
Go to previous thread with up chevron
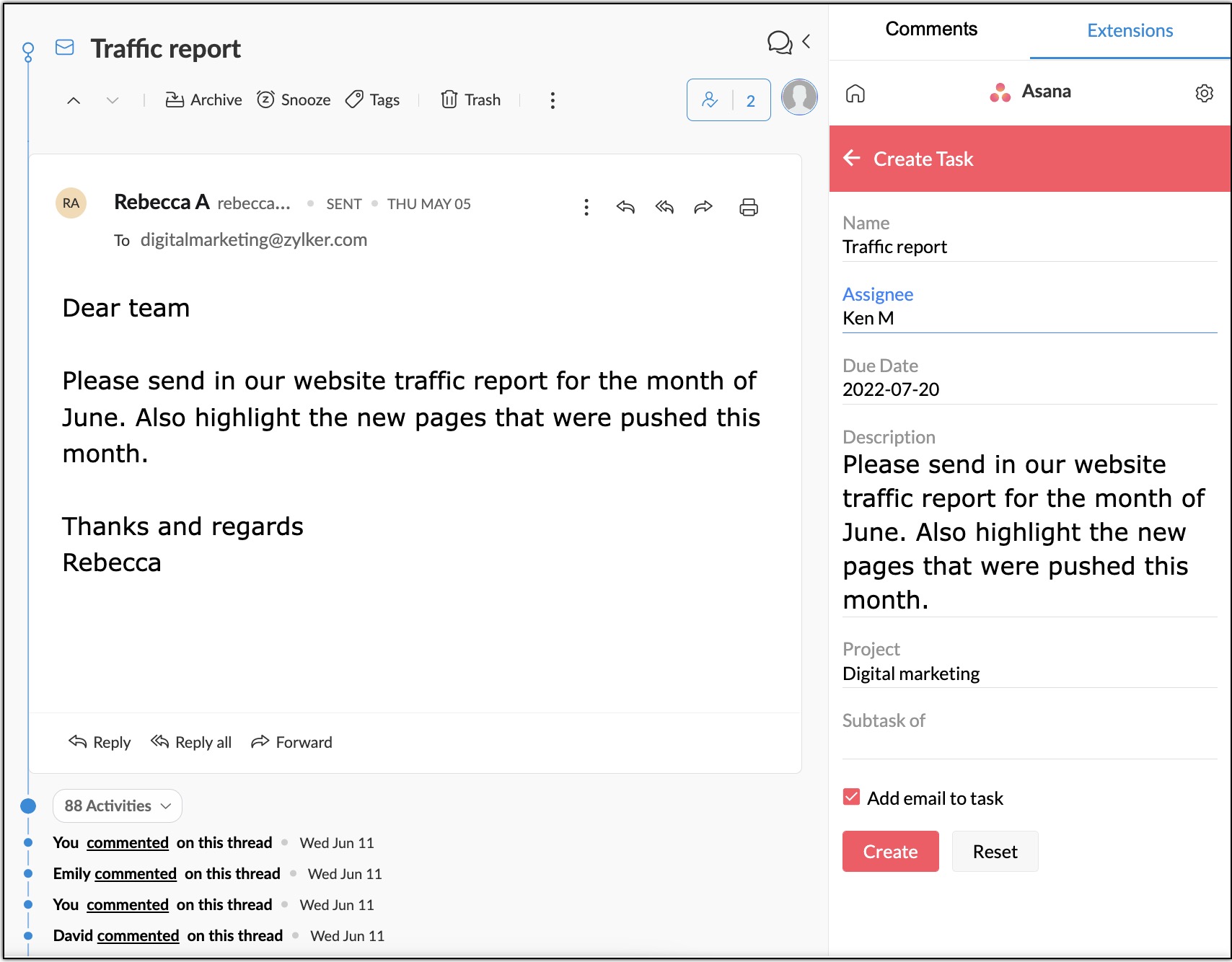[74, 100]
